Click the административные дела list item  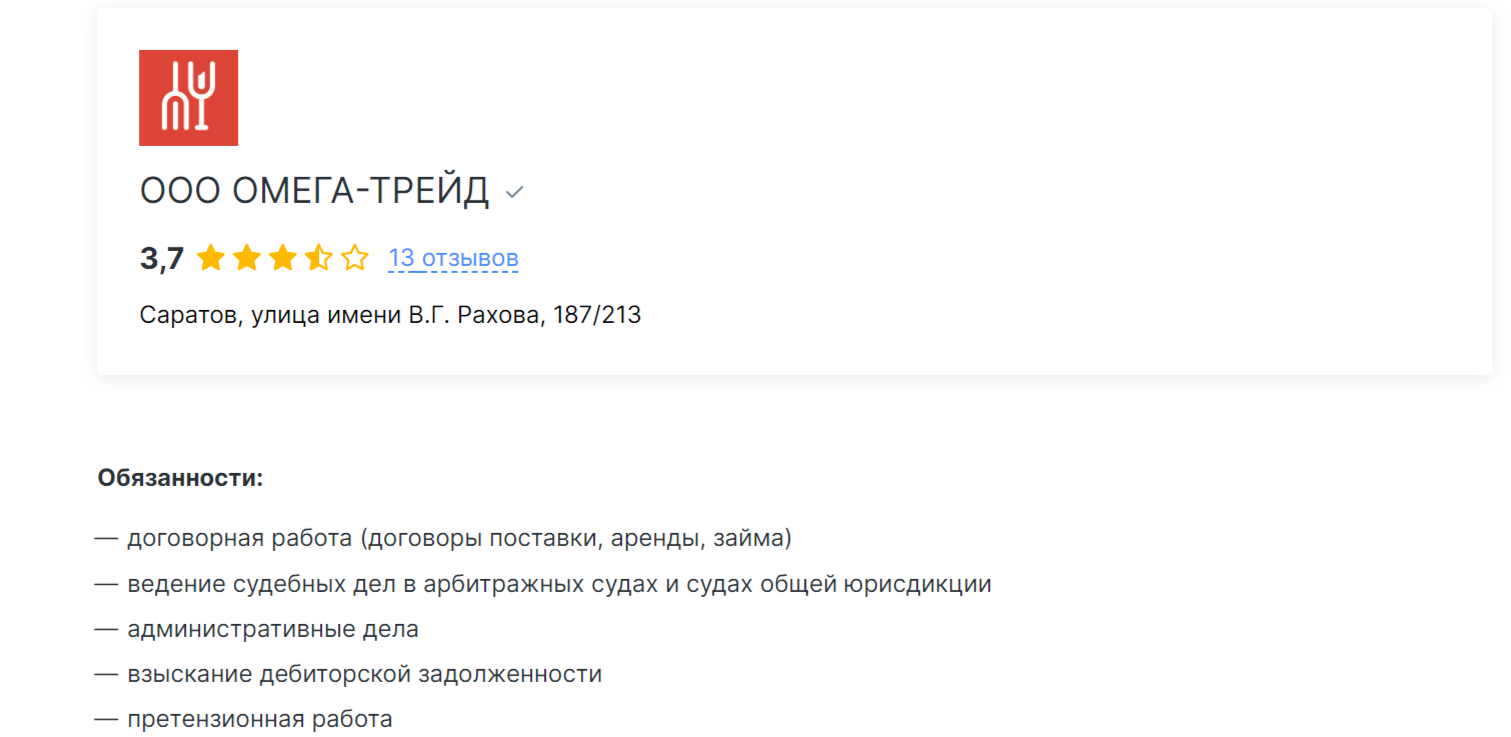click(257, 629)
